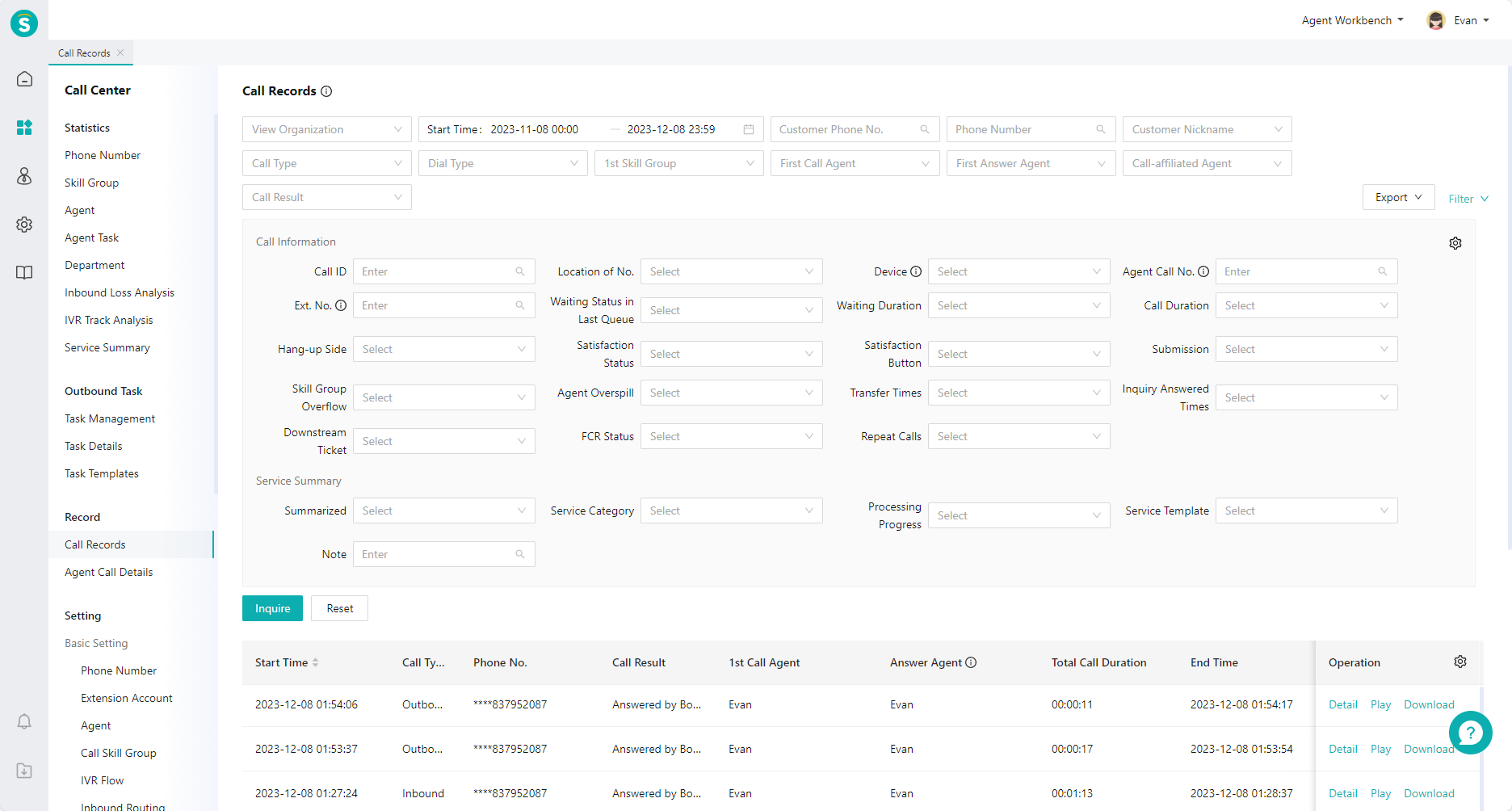Open Extension Account setting
Screen dimensions: 1512x811
[127, 698]
